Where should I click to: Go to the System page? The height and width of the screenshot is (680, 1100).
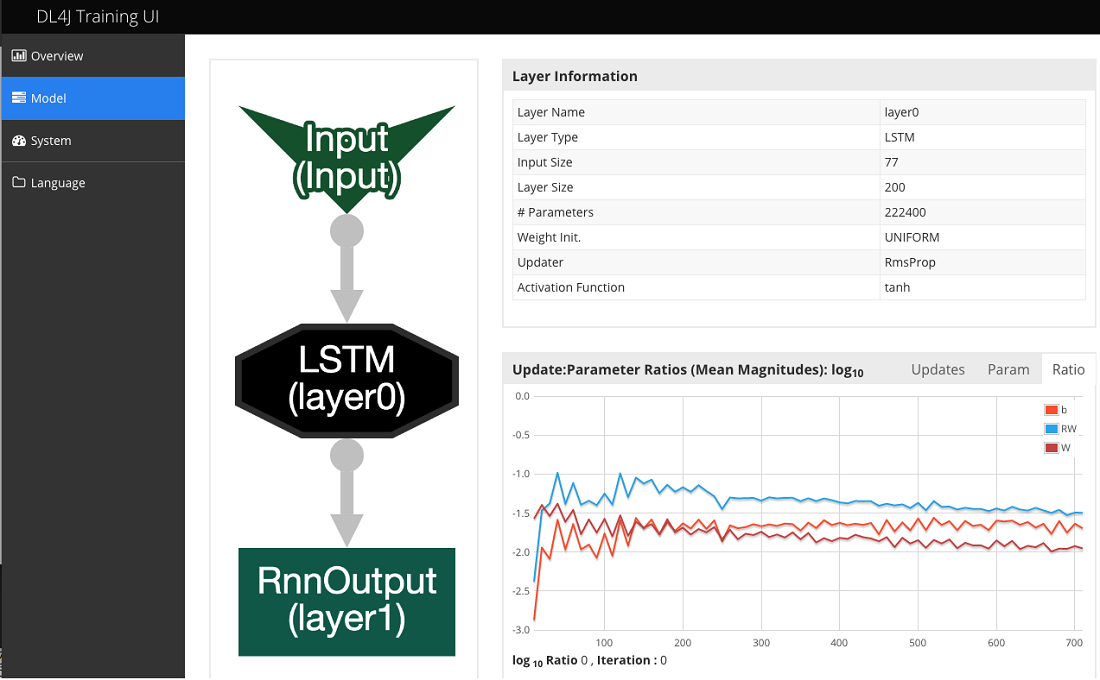(x=93, y=140)
